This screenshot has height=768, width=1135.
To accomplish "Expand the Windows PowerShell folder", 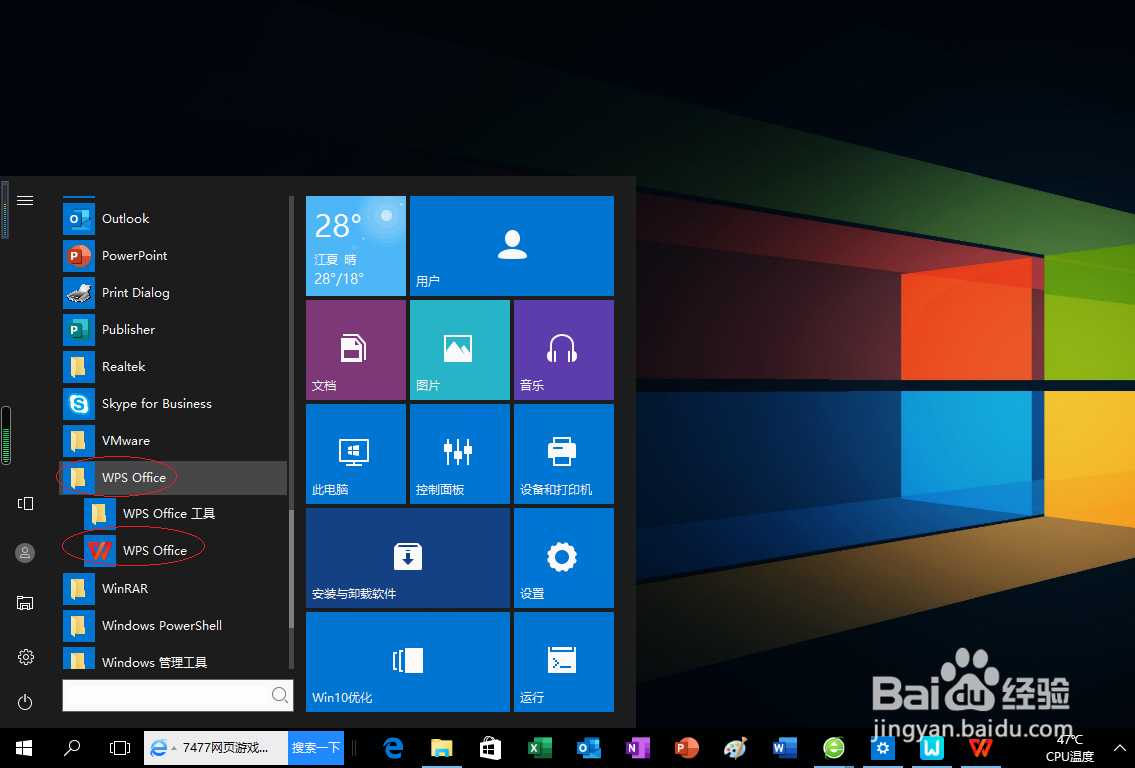I will click(x=174, y=625).
